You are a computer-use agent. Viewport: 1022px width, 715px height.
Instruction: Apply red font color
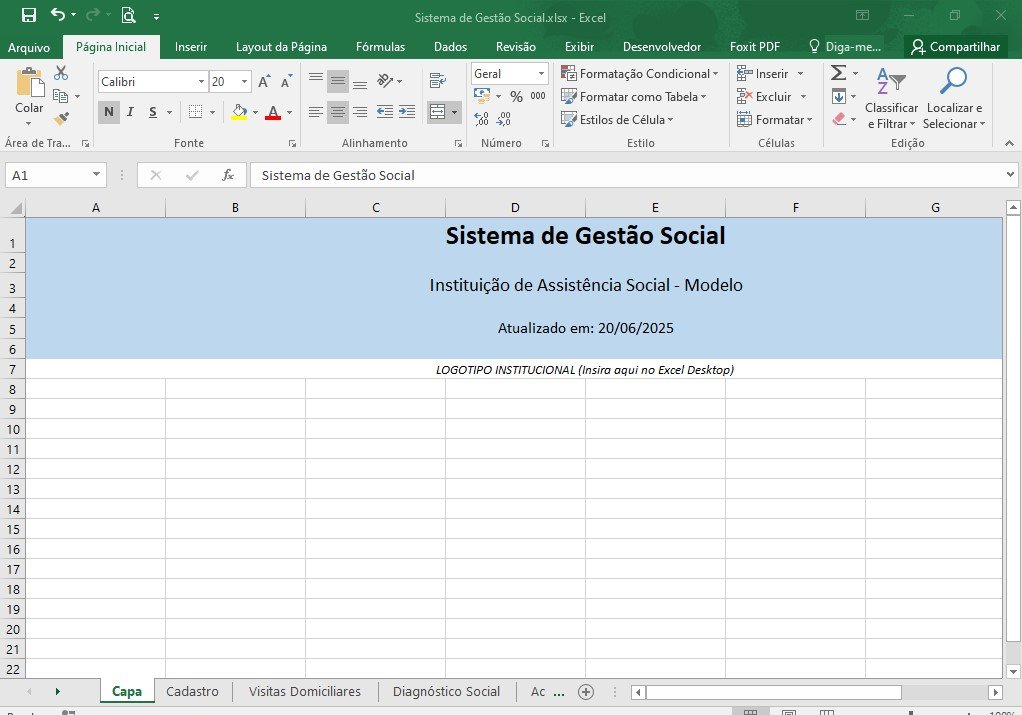click(273, 112)
